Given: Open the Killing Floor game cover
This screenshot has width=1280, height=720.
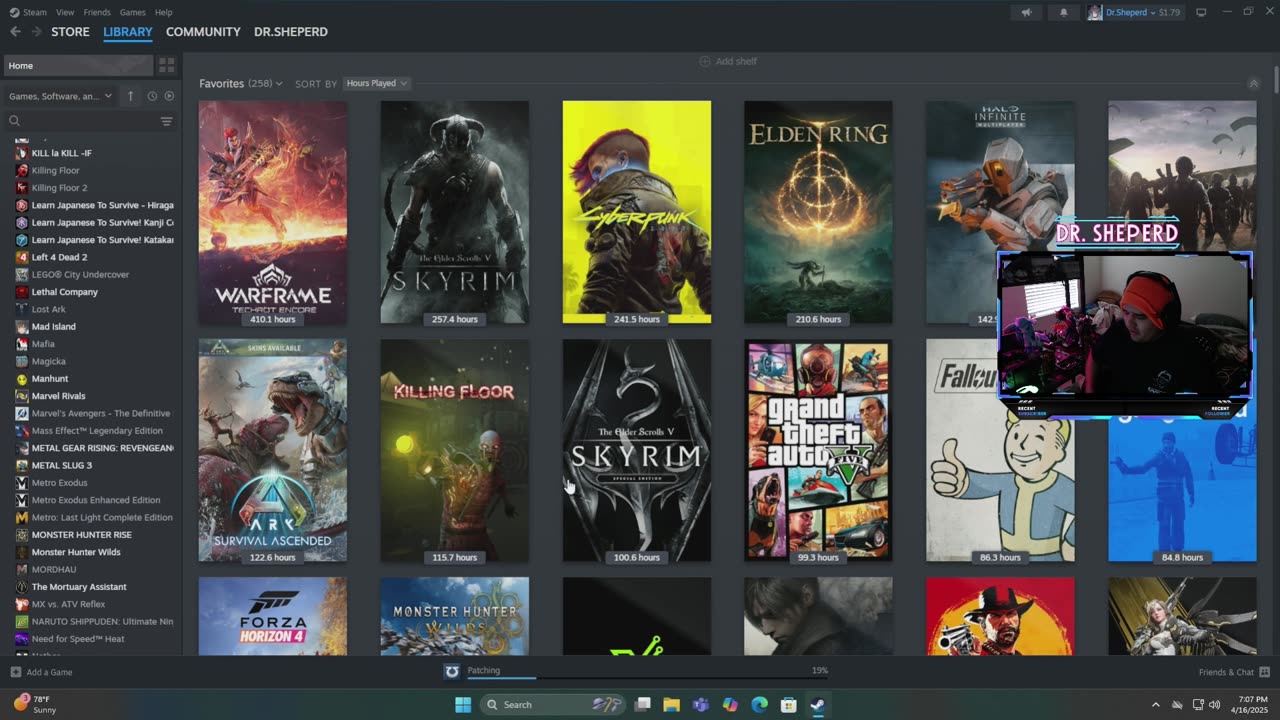Looking at the screenshot, I should [x=455, y=450].
